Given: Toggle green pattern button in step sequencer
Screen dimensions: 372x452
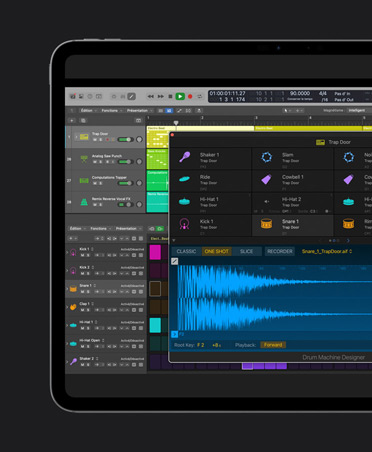Looking at the screenshot, I should pos(160,229).
